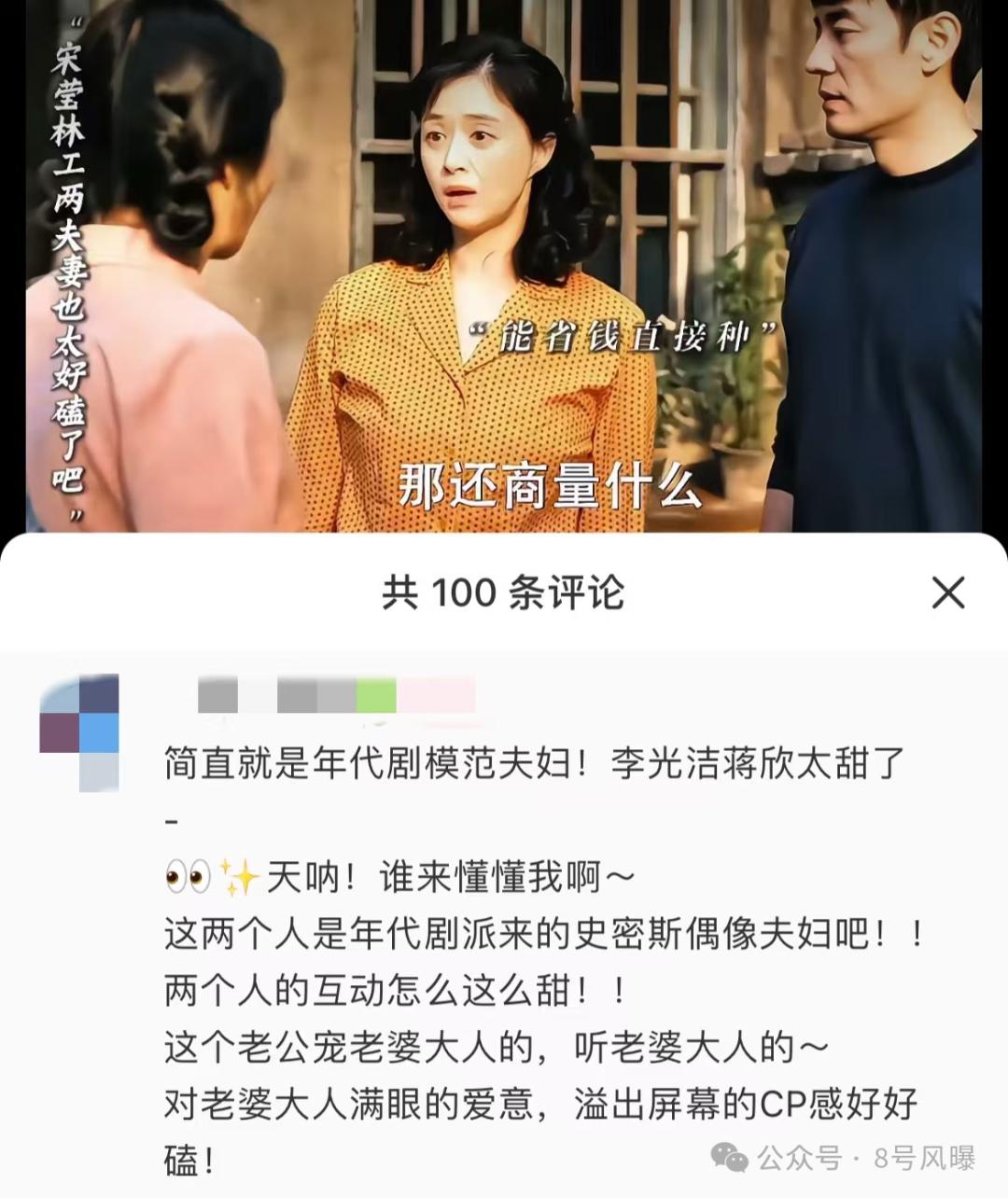The image size is (1008, 1198).
Task: Close the comments panel with X
Action: pyautogui.click(x=948, y=592)
